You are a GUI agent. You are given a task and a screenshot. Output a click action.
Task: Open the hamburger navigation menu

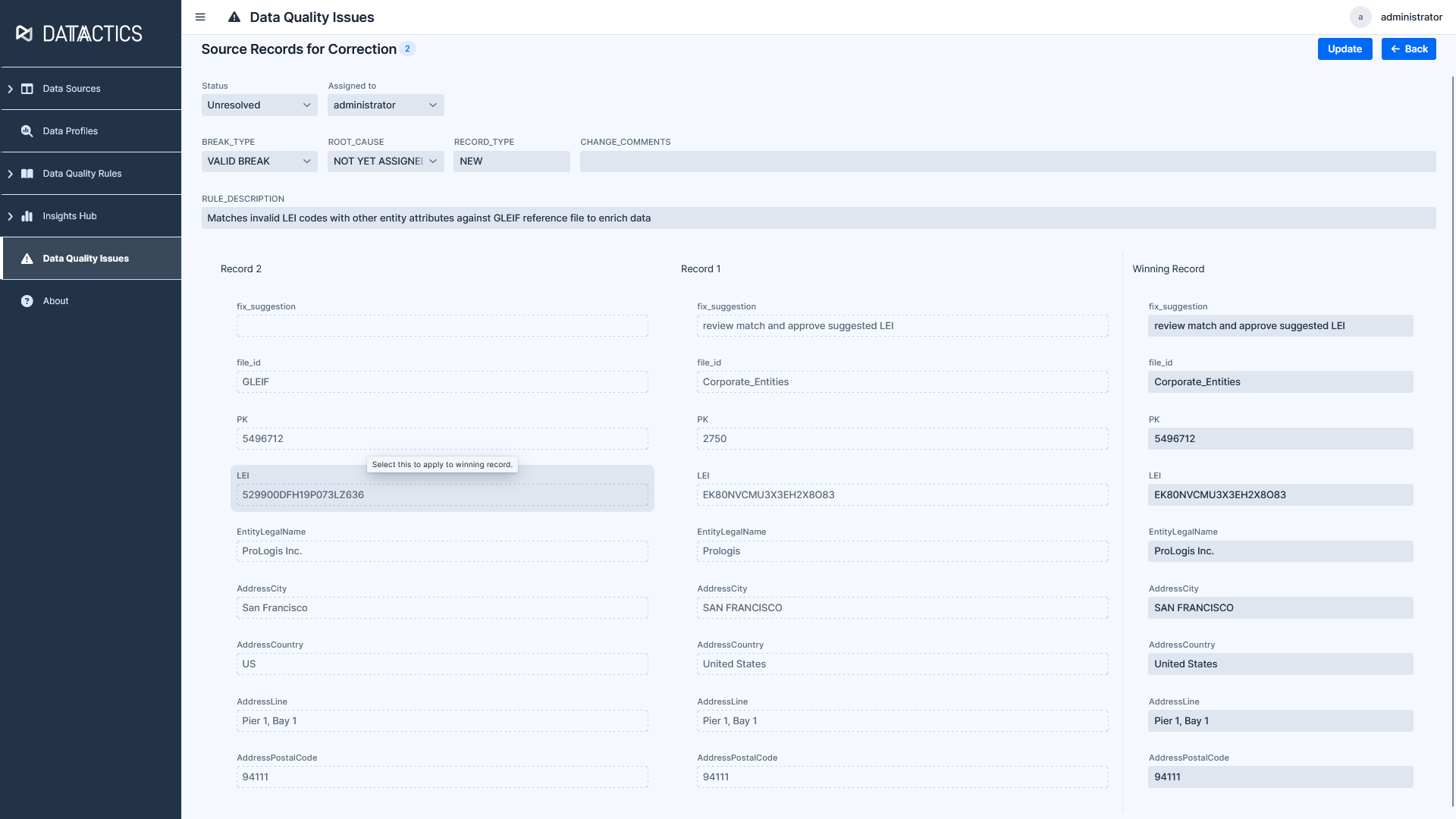click(x=199, y=17)
